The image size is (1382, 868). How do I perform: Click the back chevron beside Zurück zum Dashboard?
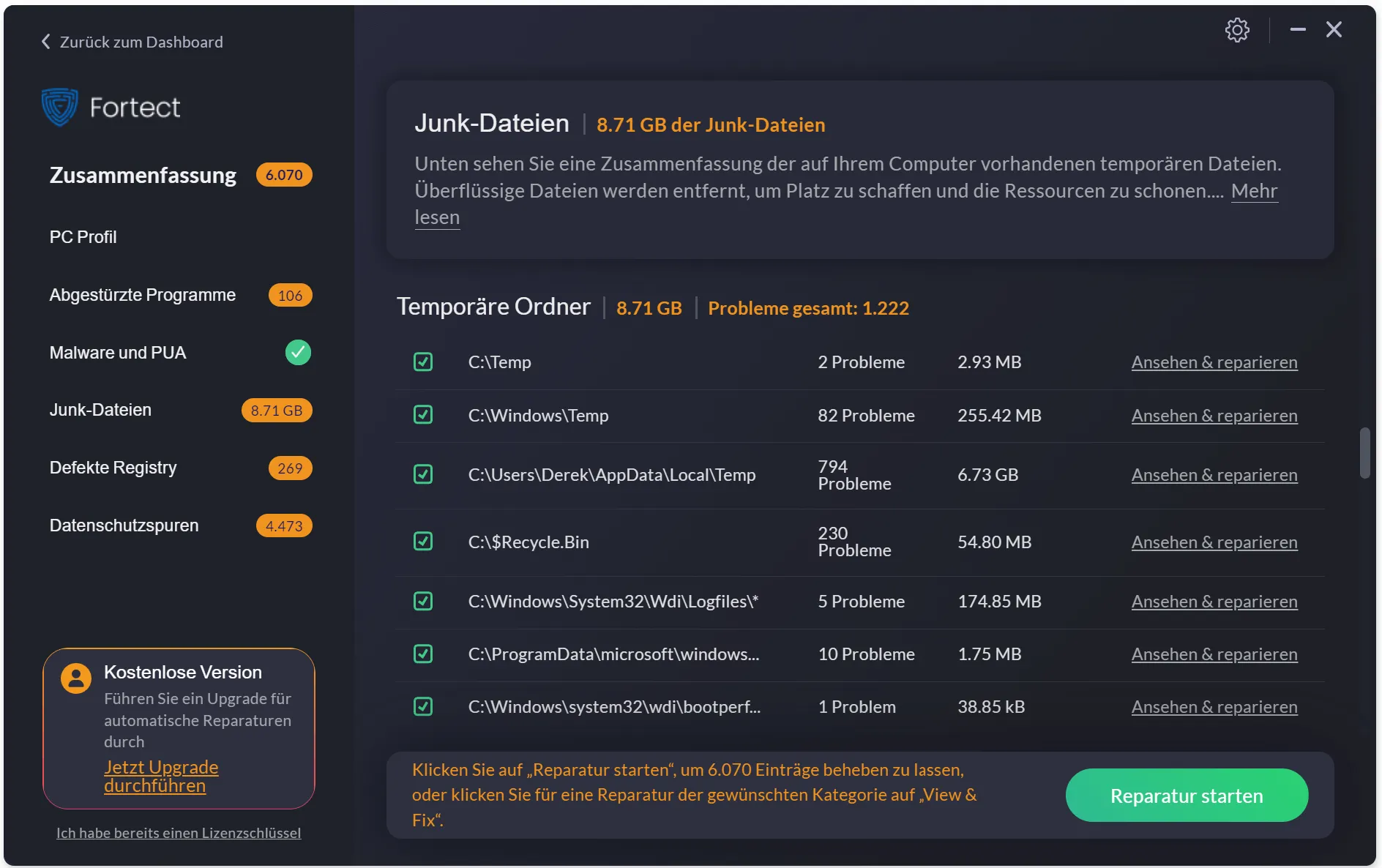pyautogui.click(x=46, y=42)
